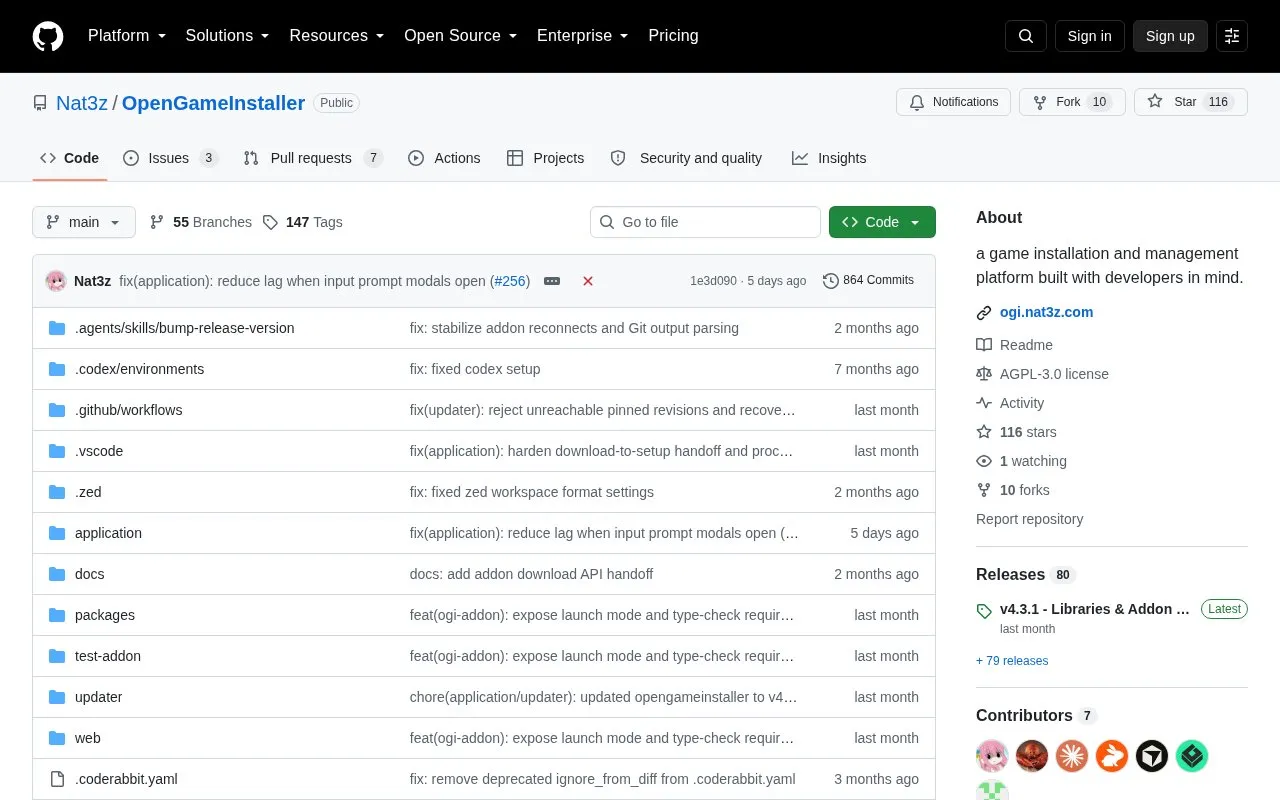This screenshot has height=800, width=1280.
Task: Open the Pull requests tab
Action: coord(313,158)
